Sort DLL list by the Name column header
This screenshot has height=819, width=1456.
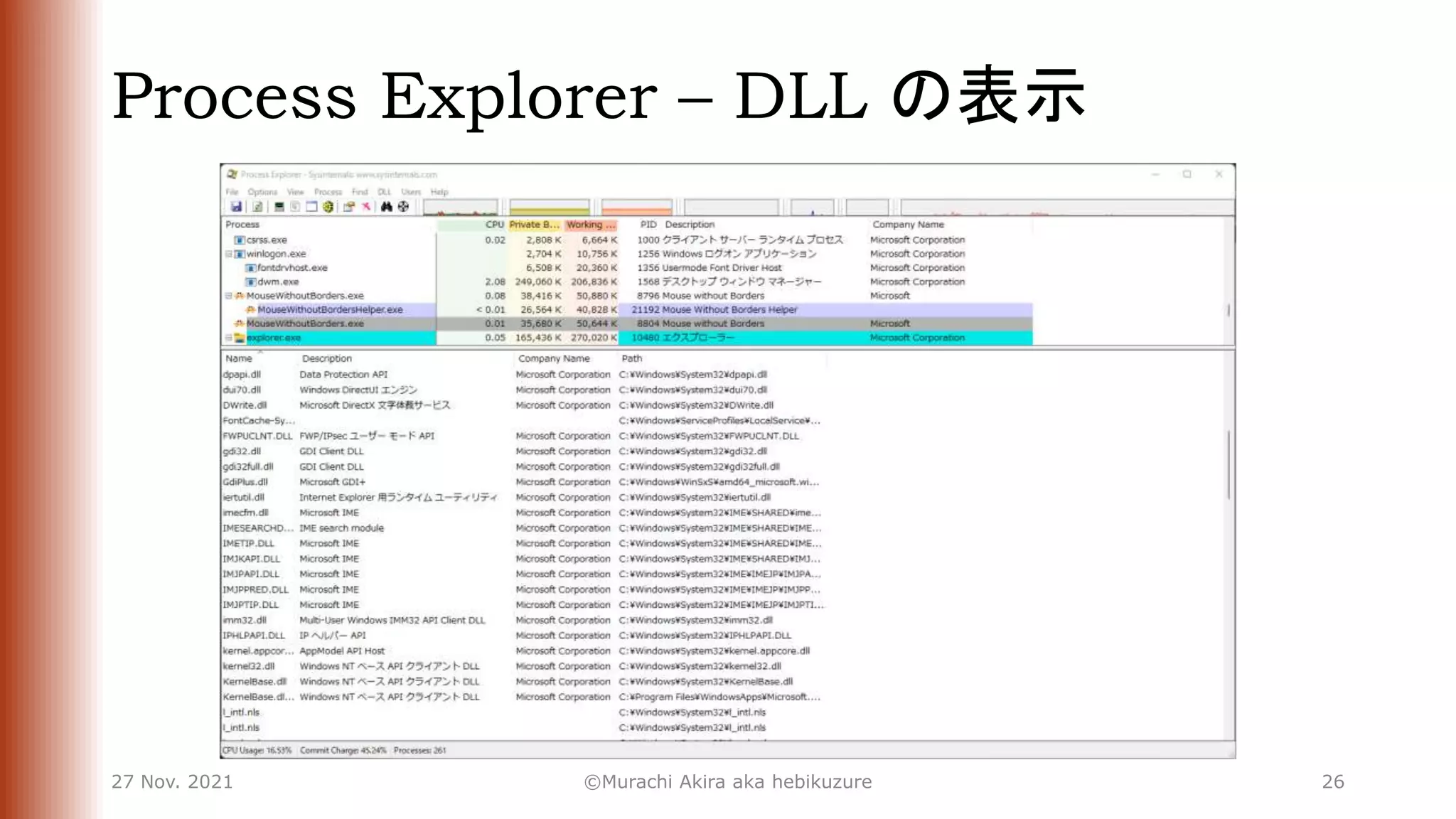pos(259,359)
